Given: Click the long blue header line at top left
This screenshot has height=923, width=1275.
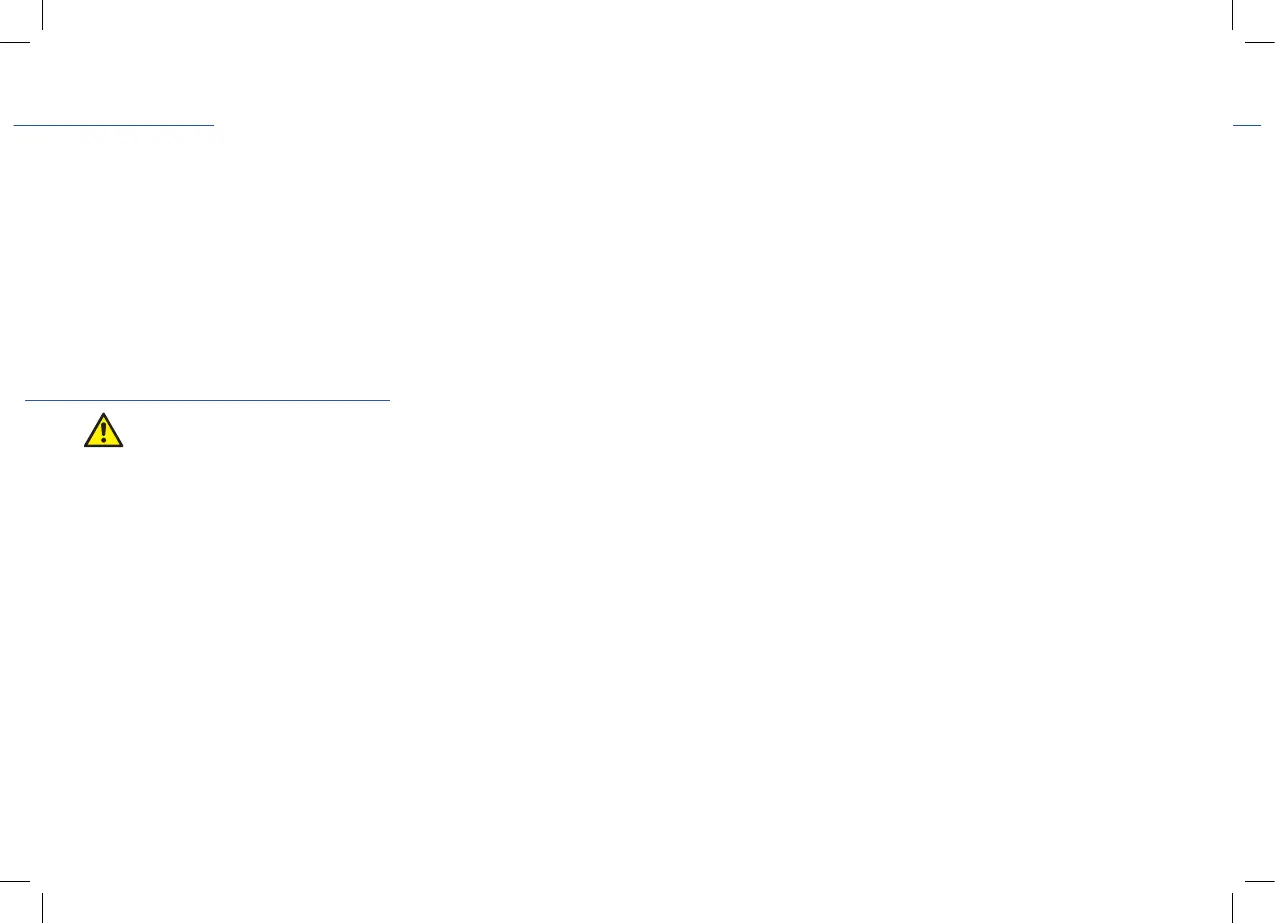Looking at the screenshot, I should coord(113,125).
